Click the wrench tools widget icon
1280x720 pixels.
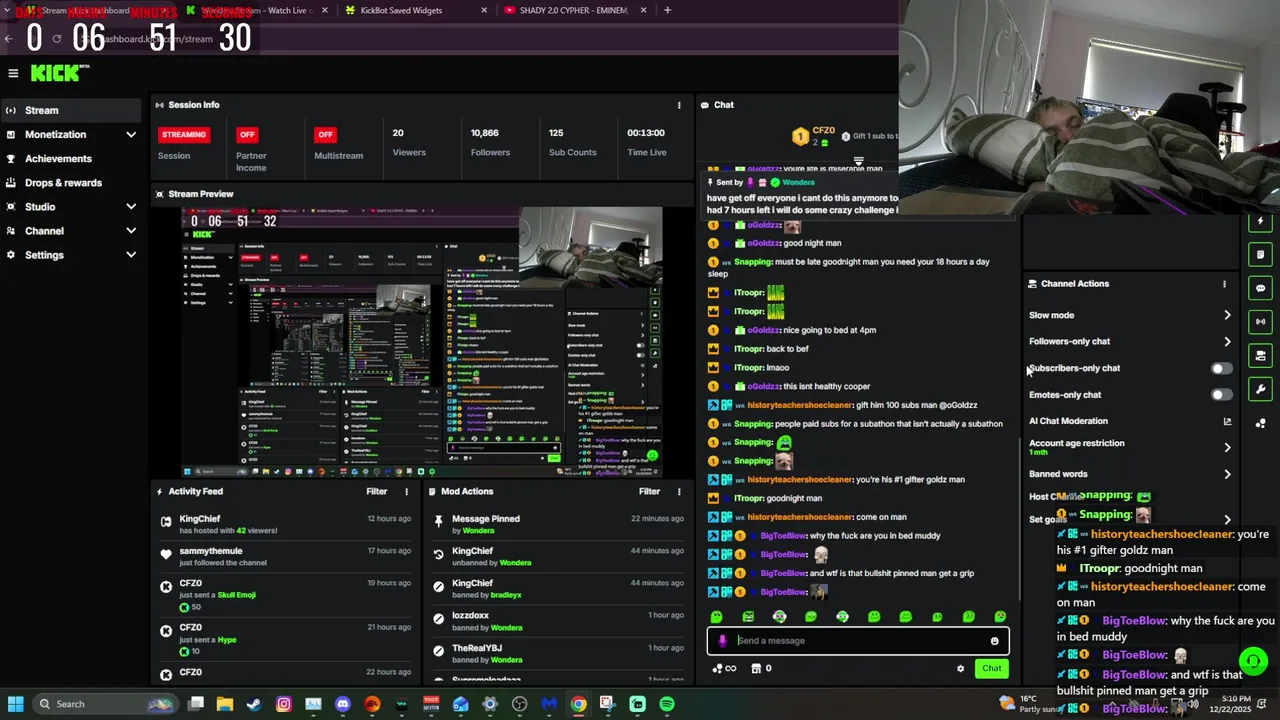[x=1260, y=389]
